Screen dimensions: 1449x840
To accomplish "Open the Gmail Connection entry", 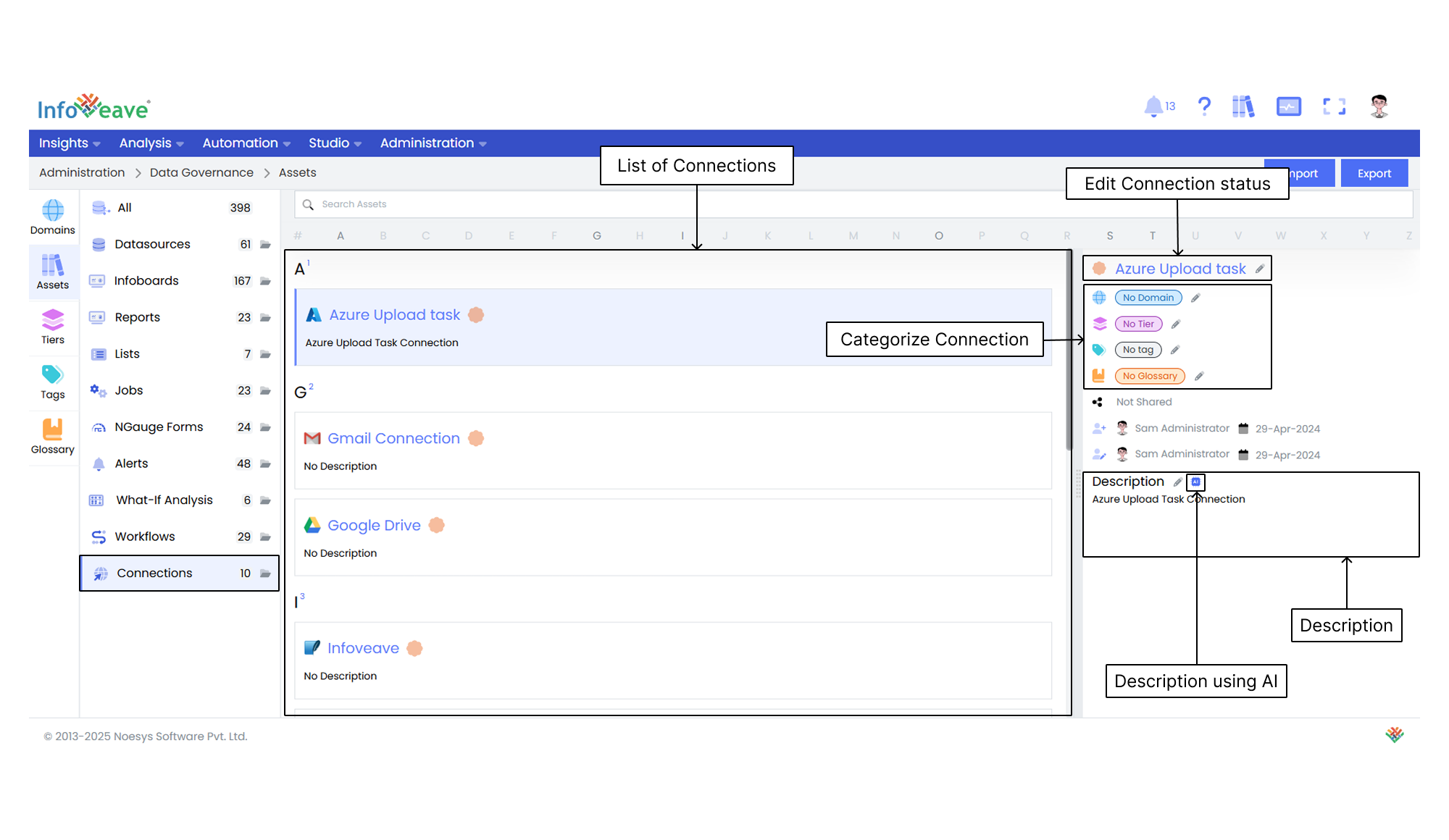I will click(x=393, y=438).
